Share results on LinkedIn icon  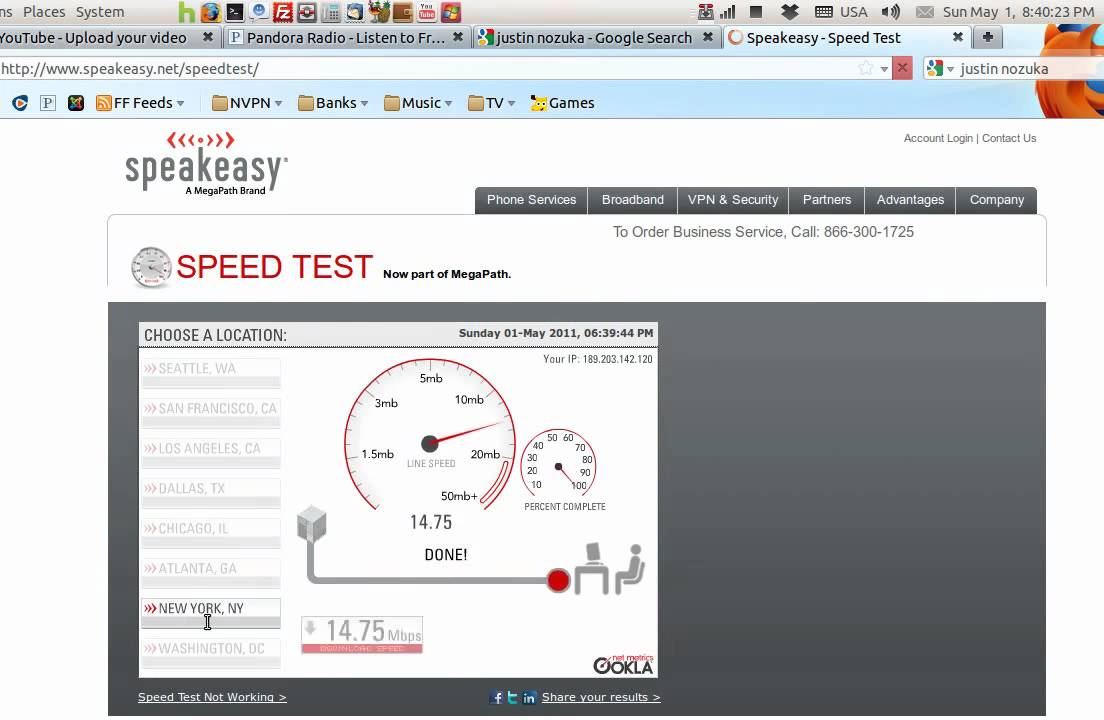[x=529, y=697]
